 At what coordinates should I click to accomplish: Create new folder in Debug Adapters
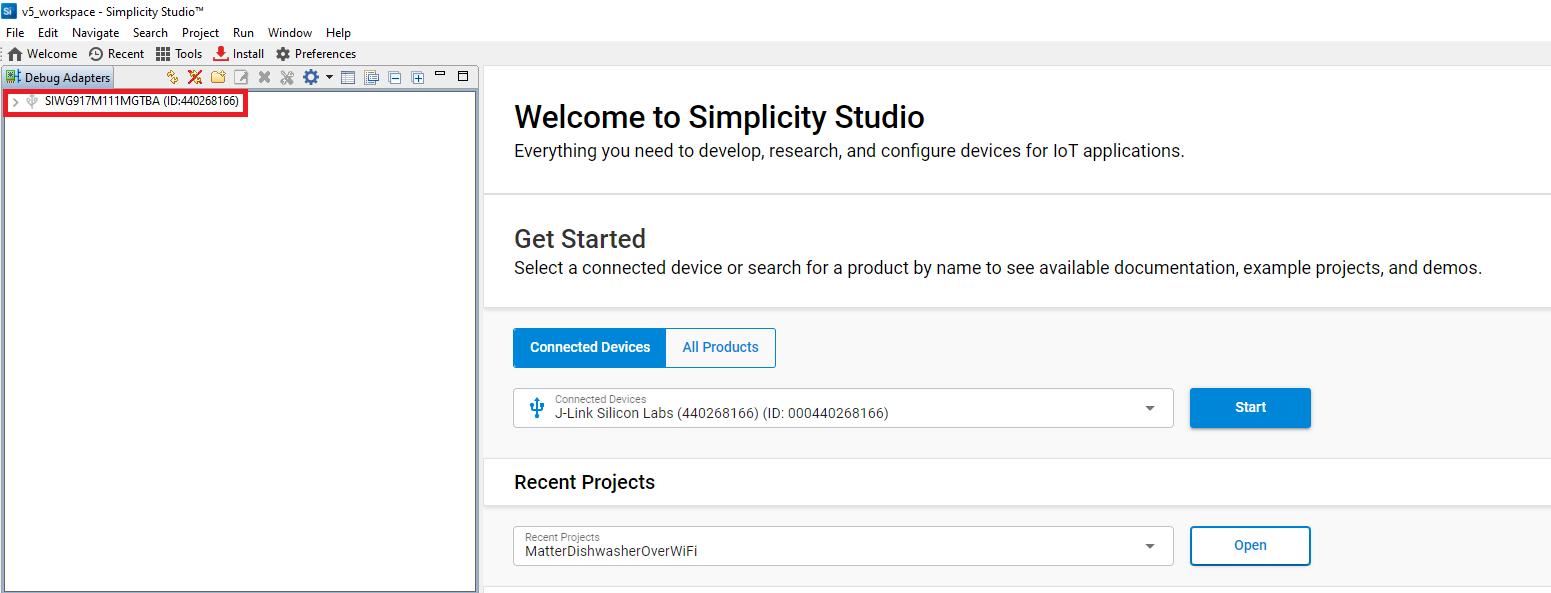tap(218, 77)
